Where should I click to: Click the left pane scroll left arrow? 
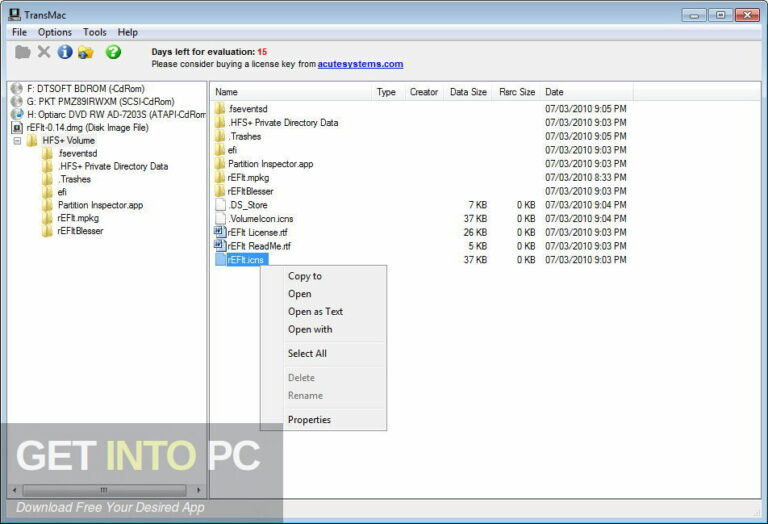[x=14, y=490]
